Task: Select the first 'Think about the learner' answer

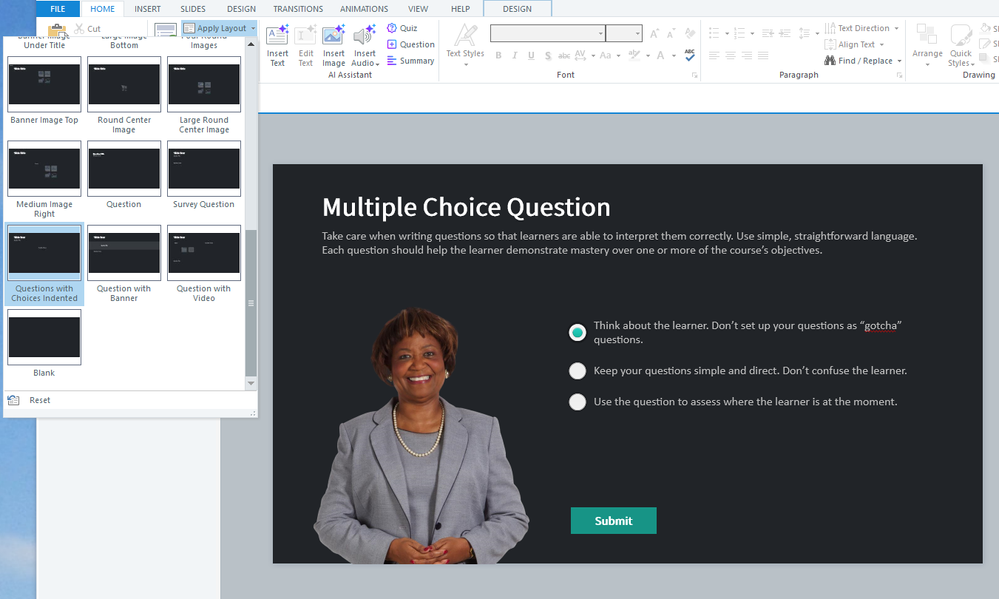Action: [577, 333]
